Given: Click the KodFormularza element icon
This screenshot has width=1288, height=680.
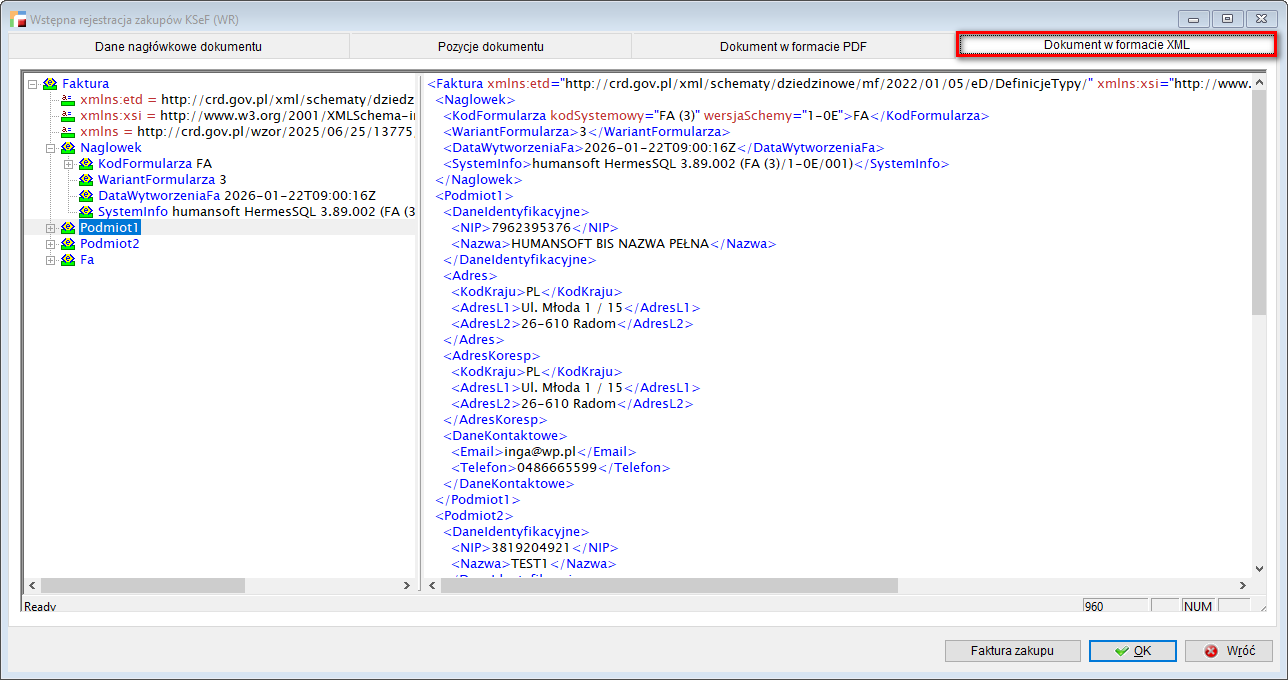Looking at the screenshot, I should point(86,164).
